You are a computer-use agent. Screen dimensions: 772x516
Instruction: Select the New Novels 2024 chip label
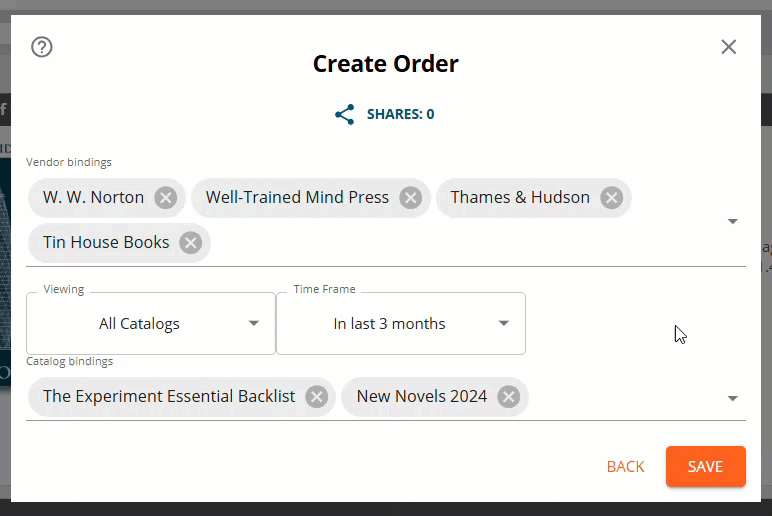tap(421, 397)
